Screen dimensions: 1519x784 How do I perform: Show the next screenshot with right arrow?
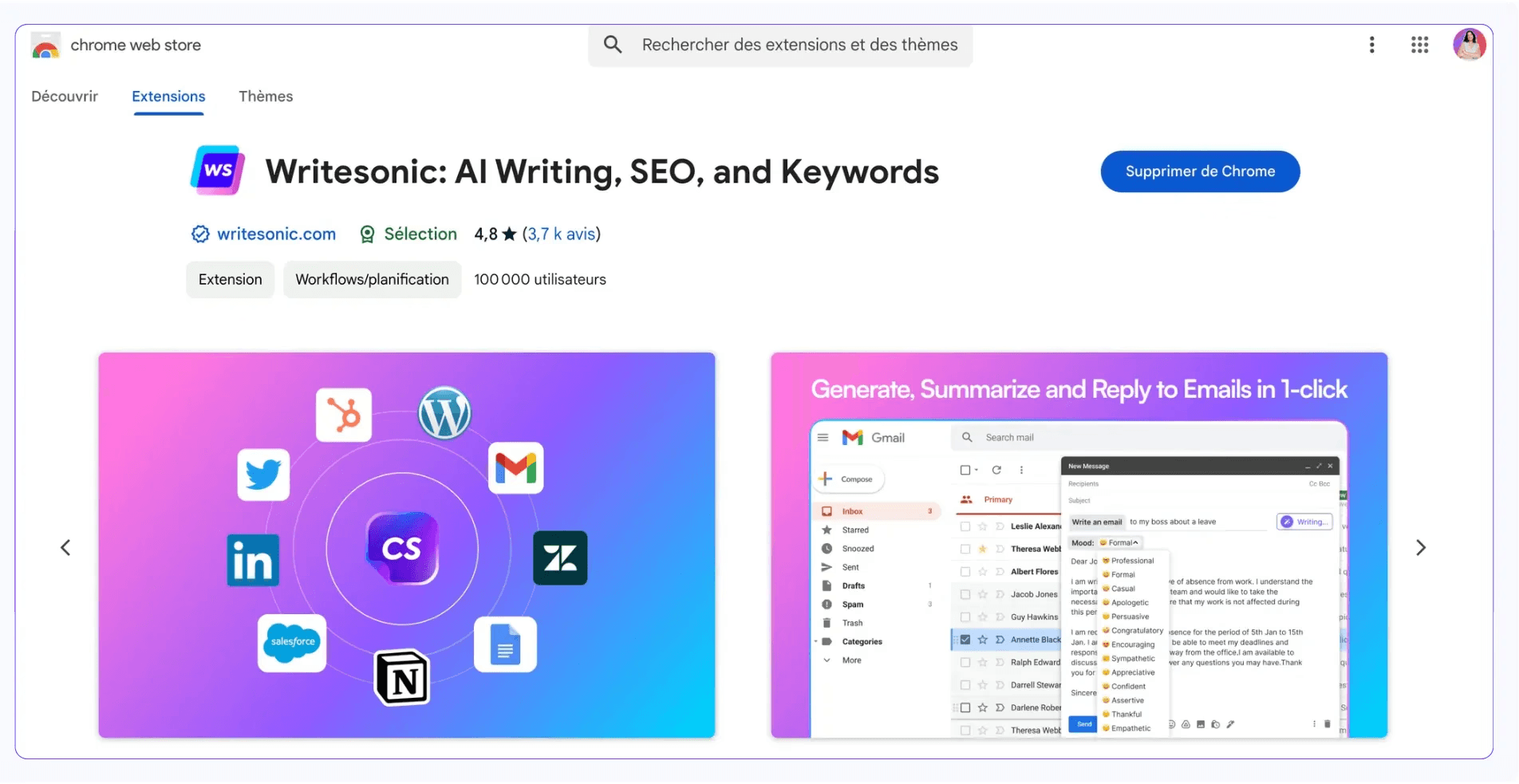point(1421,548)
